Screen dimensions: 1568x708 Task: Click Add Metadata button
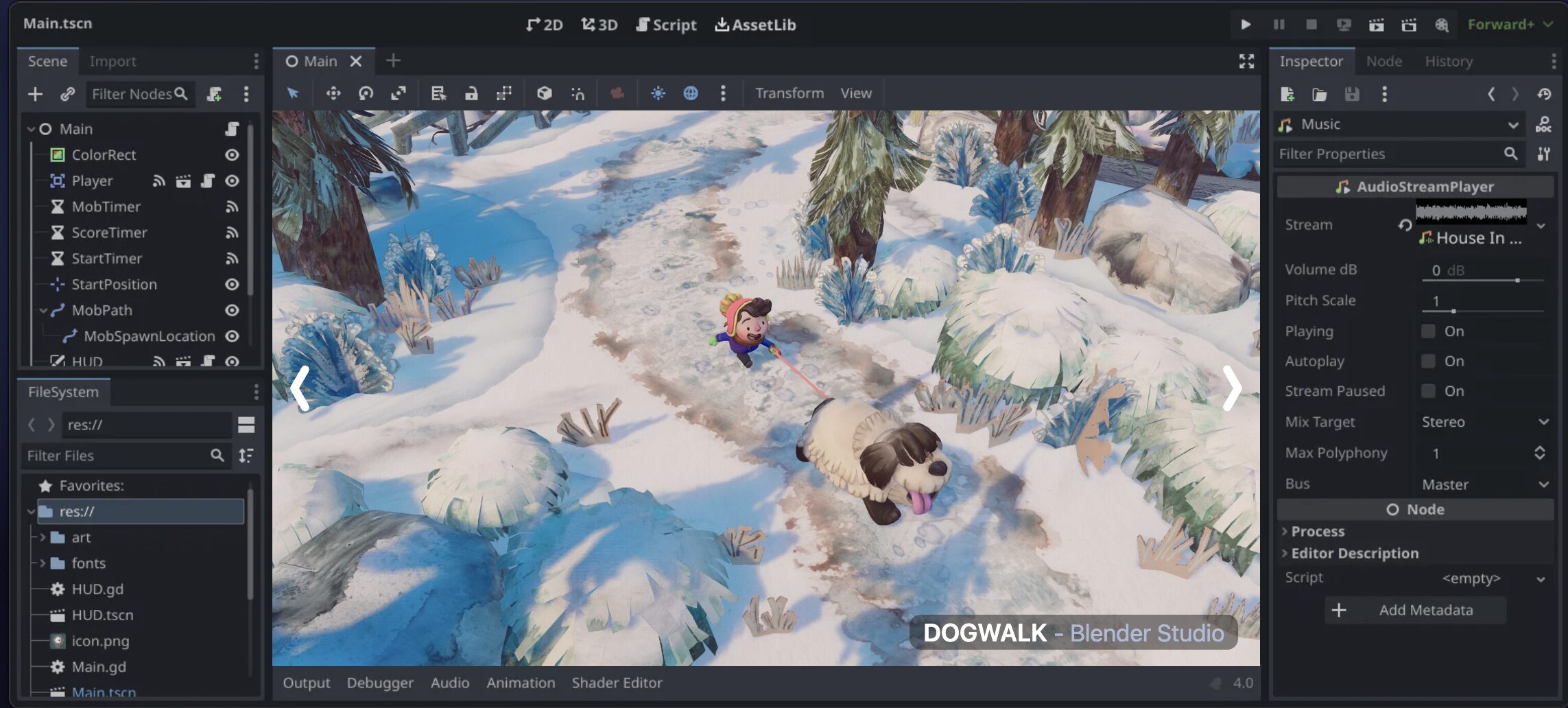point(1414,610)
